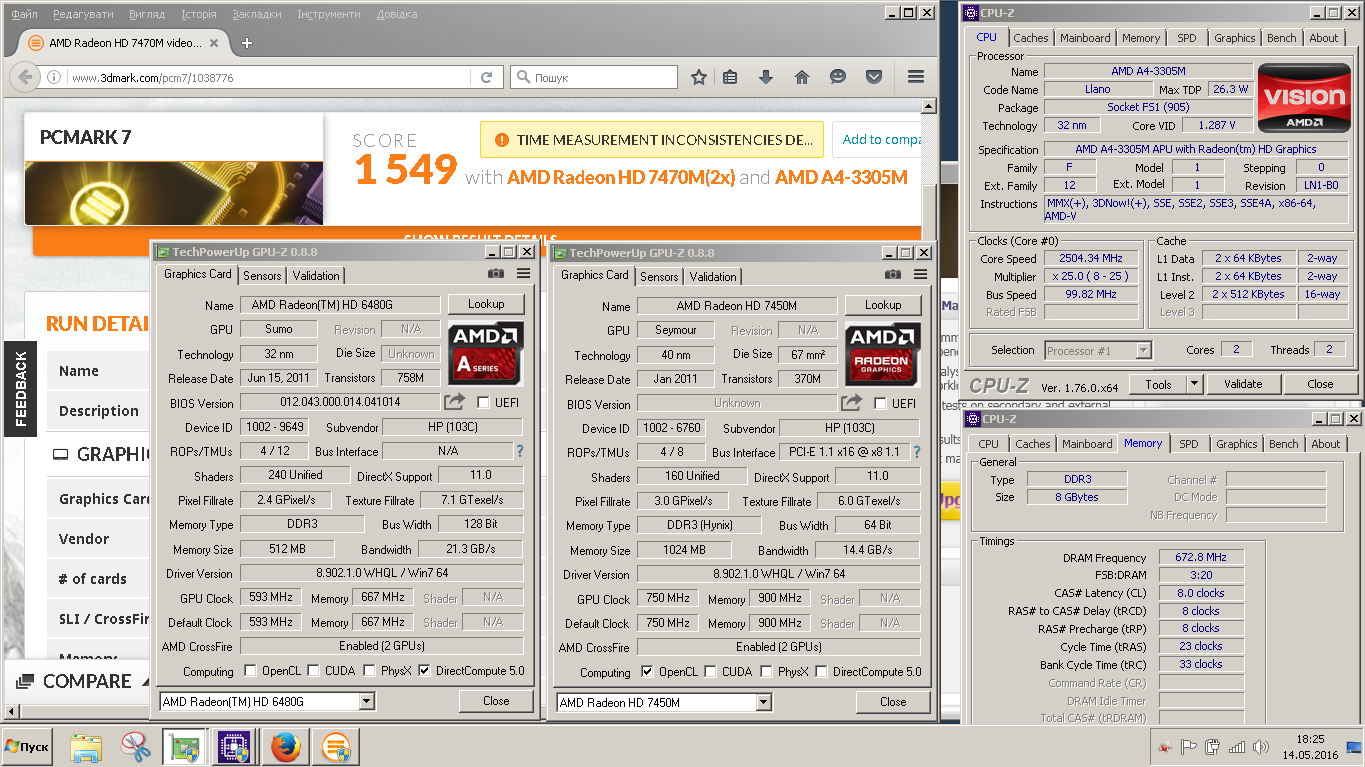Open hamburger menu in HD 6480G GPU-Z window
Screen dimensions: 1365x767
(523, 273)
